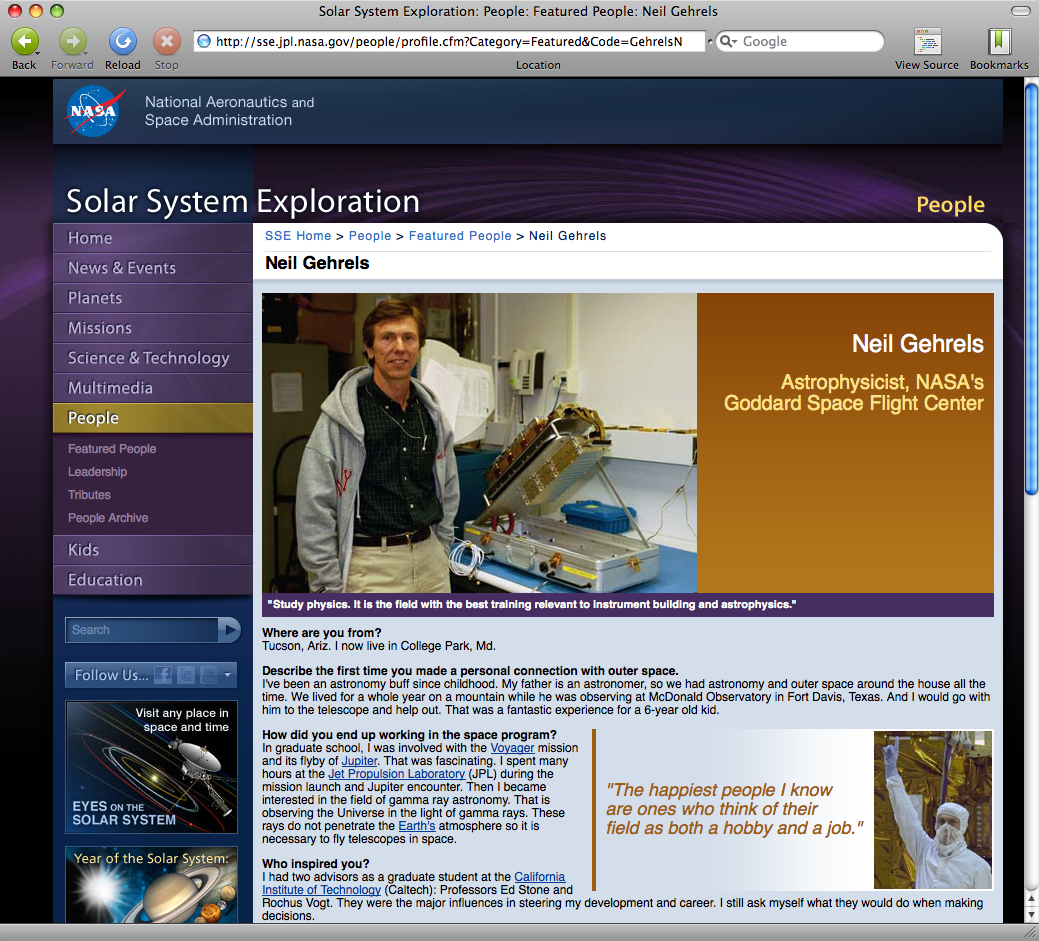Click the 'Who inspired you?' question
The height and width of the screenshot is (941, 1039).
click(315, 863)
